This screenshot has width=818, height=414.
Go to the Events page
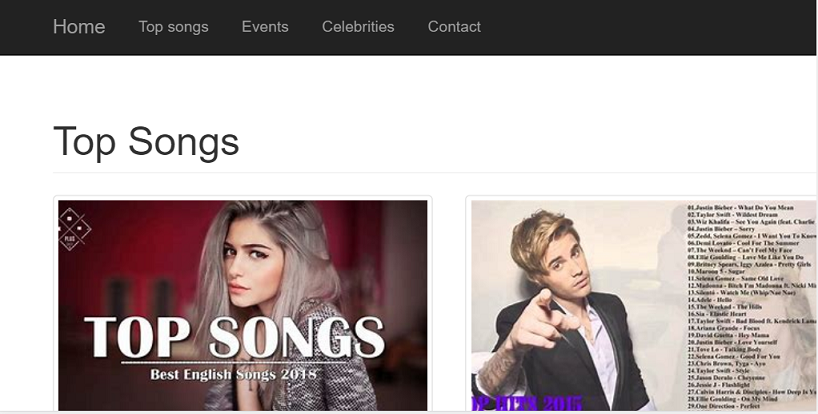(x=265, y=27)
